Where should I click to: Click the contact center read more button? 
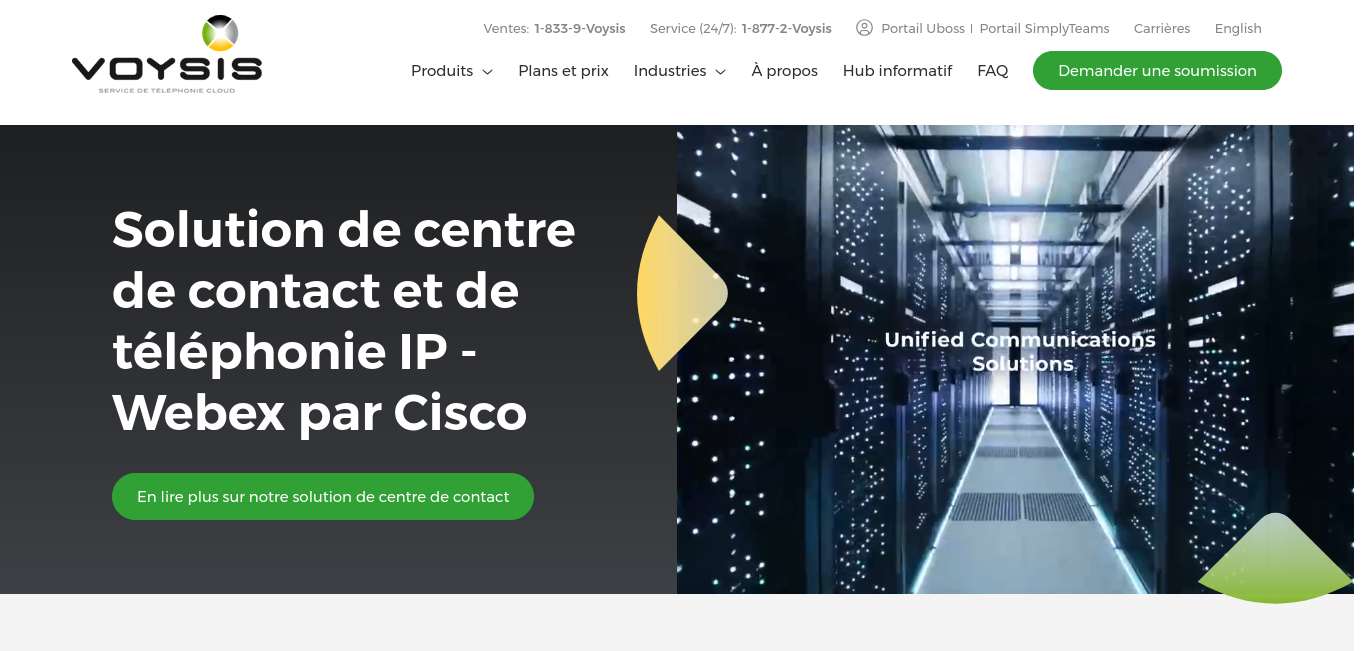point(323,496)
